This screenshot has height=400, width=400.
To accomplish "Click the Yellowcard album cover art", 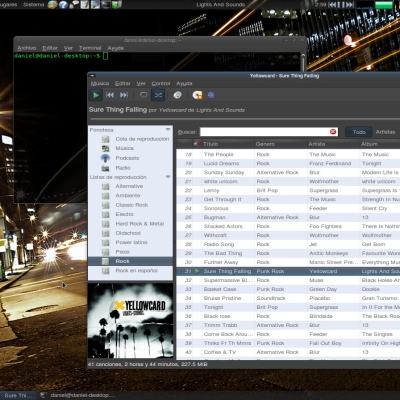I will 130,320.
